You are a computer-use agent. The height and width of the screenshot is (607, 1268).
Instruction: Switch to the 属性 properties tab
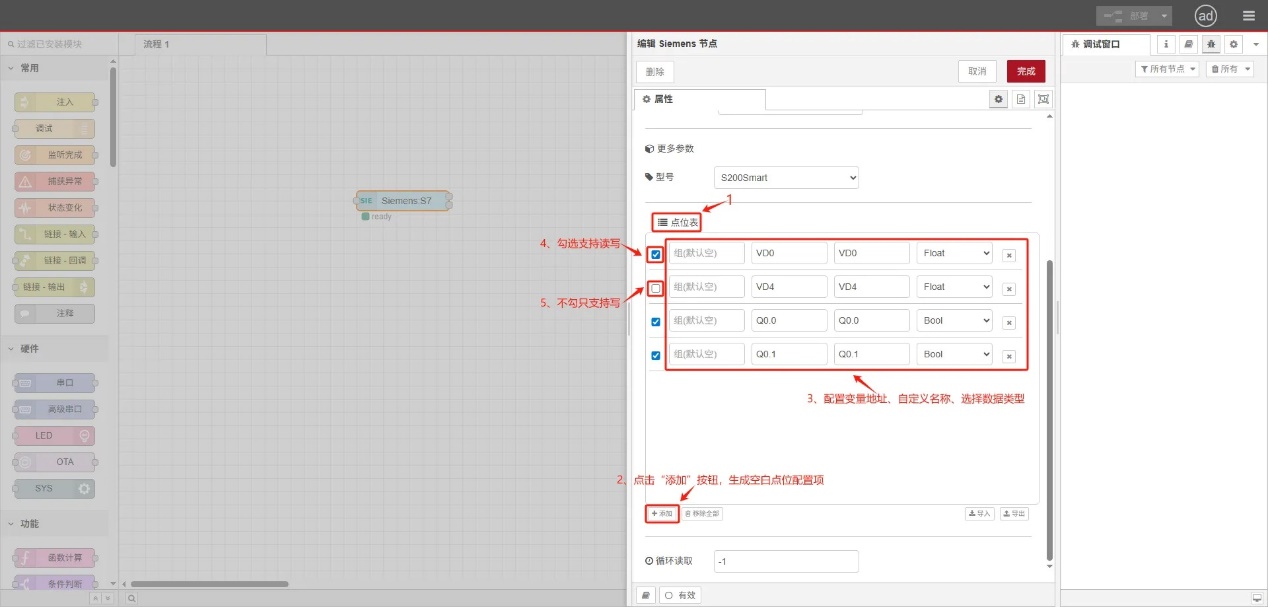(700, 99)
